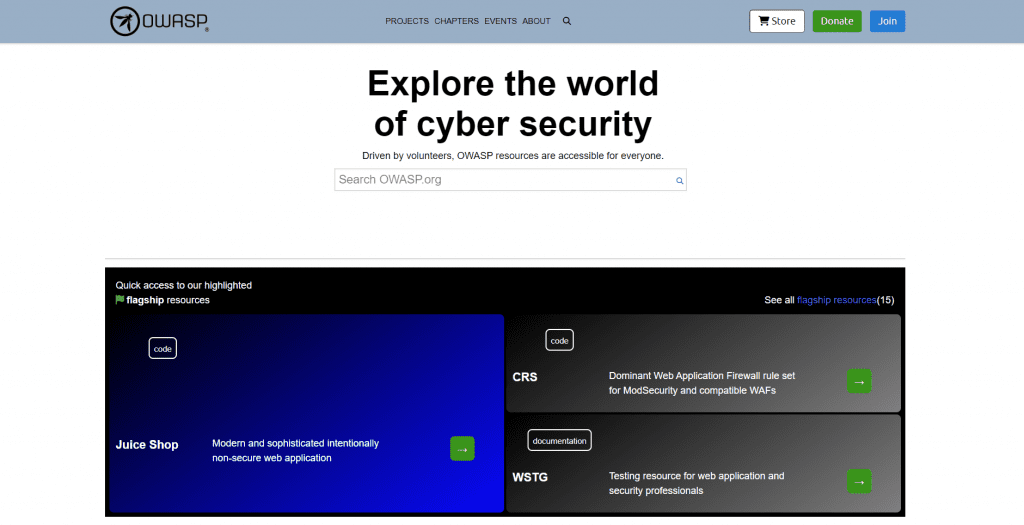1024x525 pixels.
Task: Open the header search magnifier icon
Action: click(567, 21)
